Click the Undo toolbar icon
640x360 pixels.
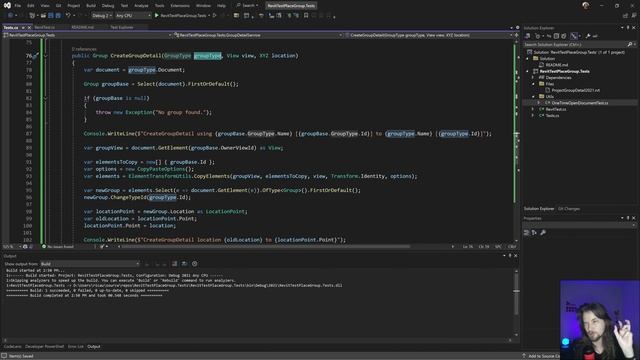[x=68, y=16]
